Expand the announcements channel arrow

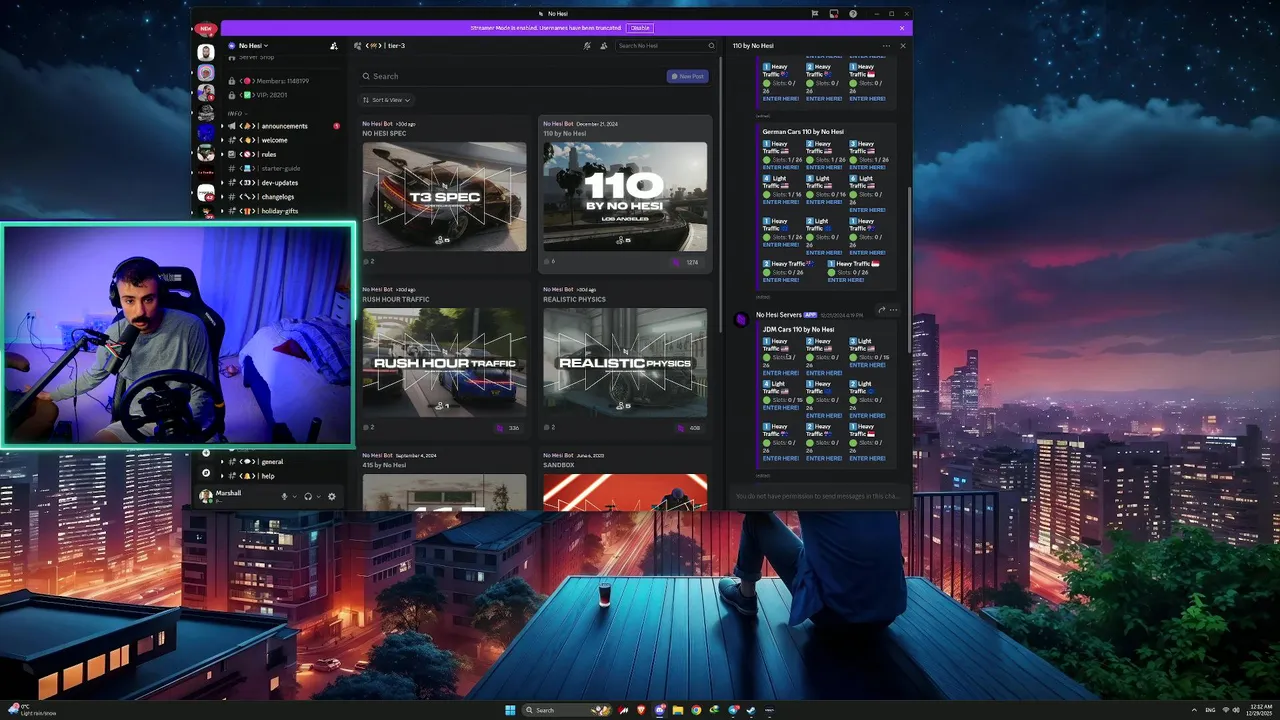(x=223, y=126)
